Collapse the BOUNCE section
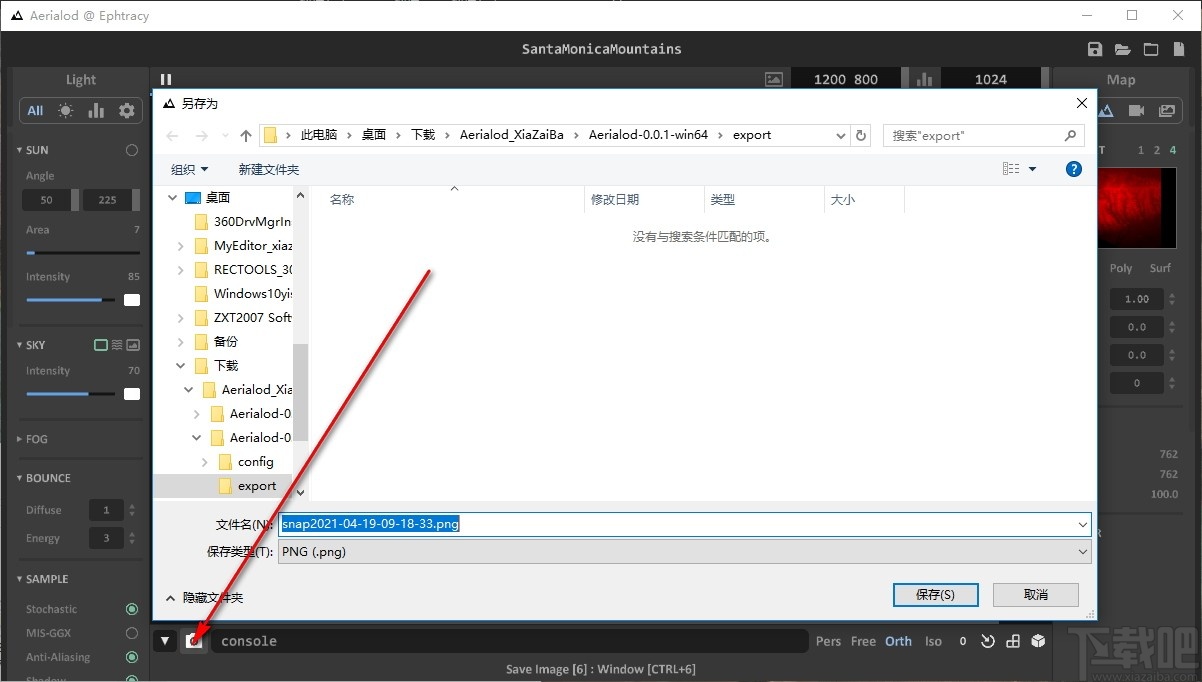This screenshot has height=682, width=1202. click(x=19, y=478)
